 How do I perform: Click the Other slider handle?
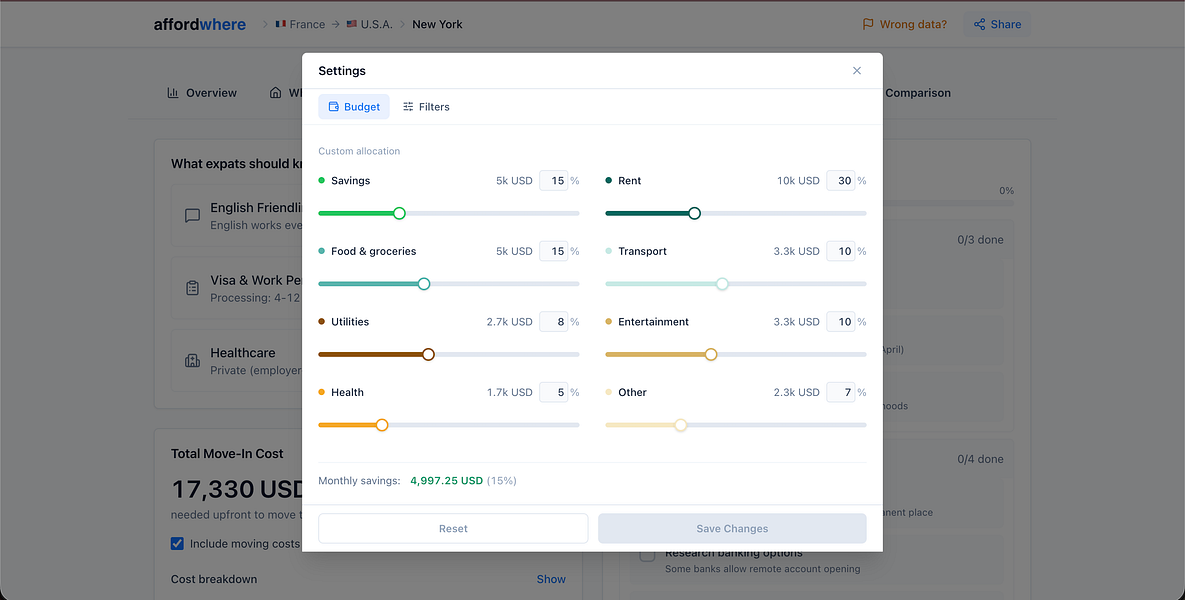point(680,425)
